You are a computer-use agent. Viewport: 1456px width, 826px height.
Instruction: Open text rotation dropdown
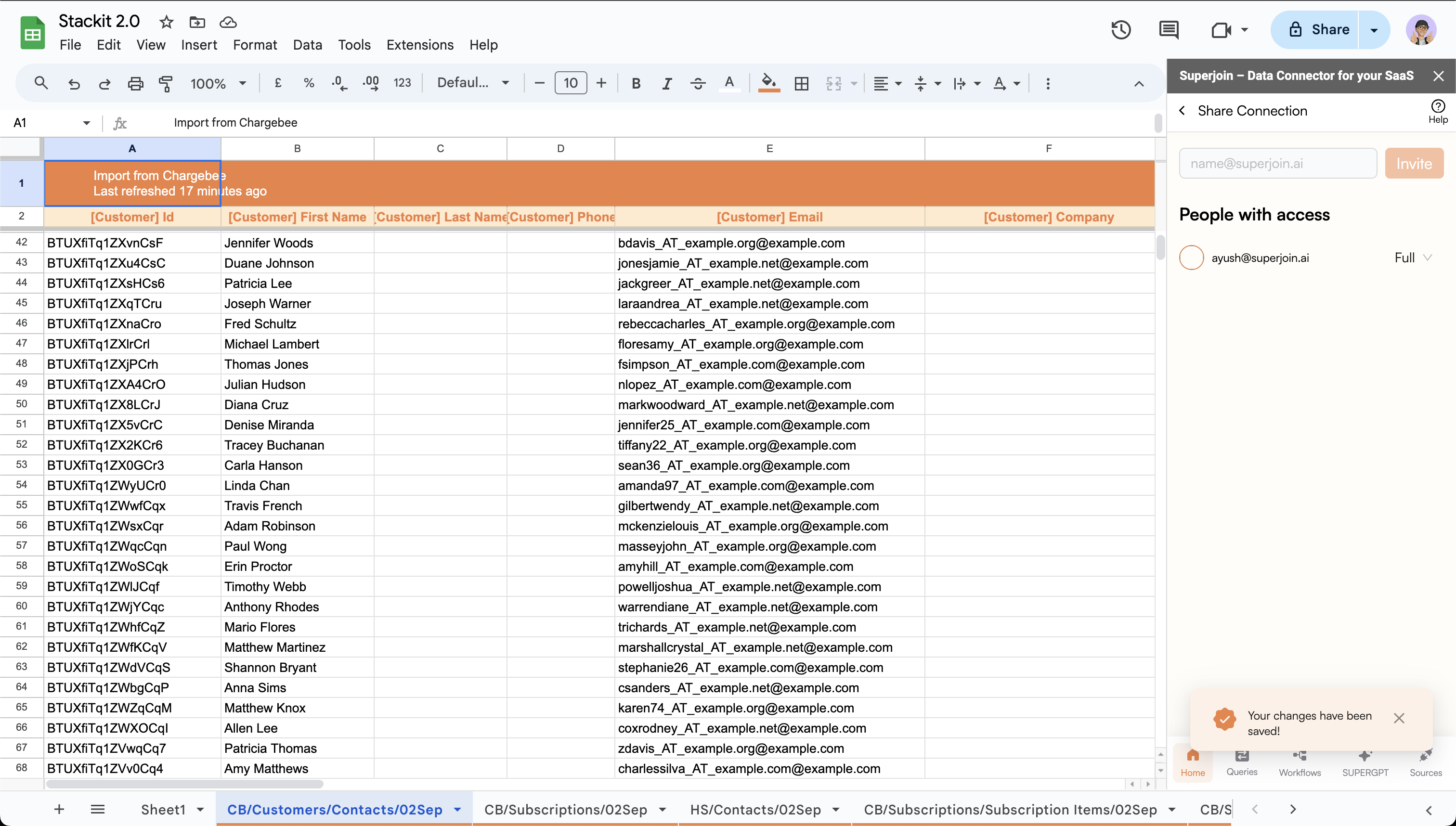pyautogui.click(x=1007, y=83)
